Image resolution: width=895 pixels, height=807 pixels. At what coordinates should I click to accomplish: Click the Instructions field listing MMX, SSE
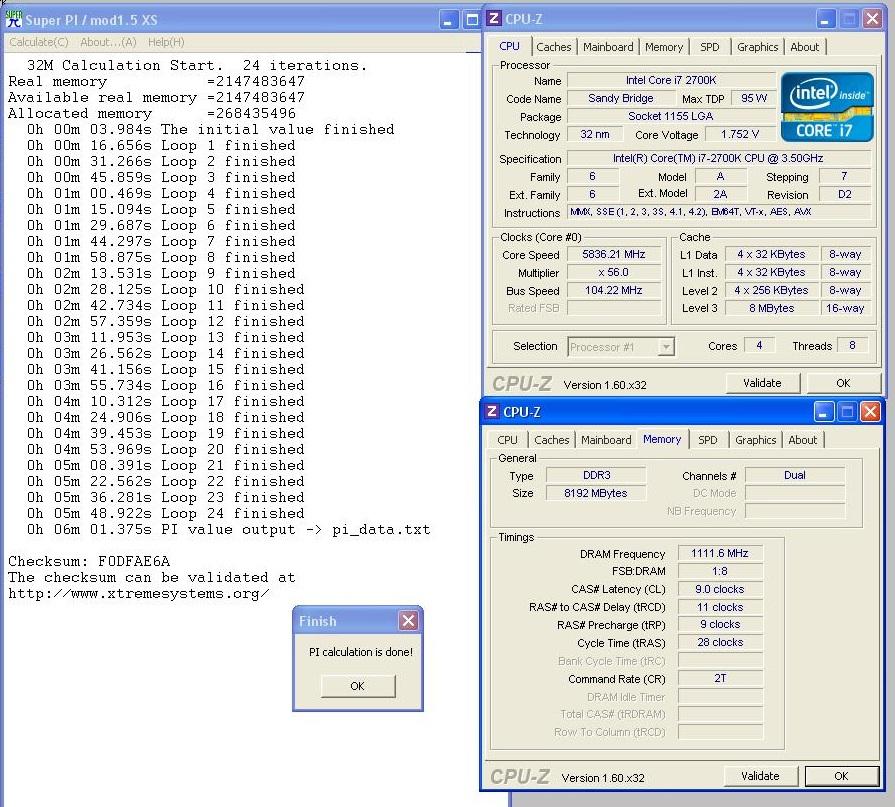718,212
